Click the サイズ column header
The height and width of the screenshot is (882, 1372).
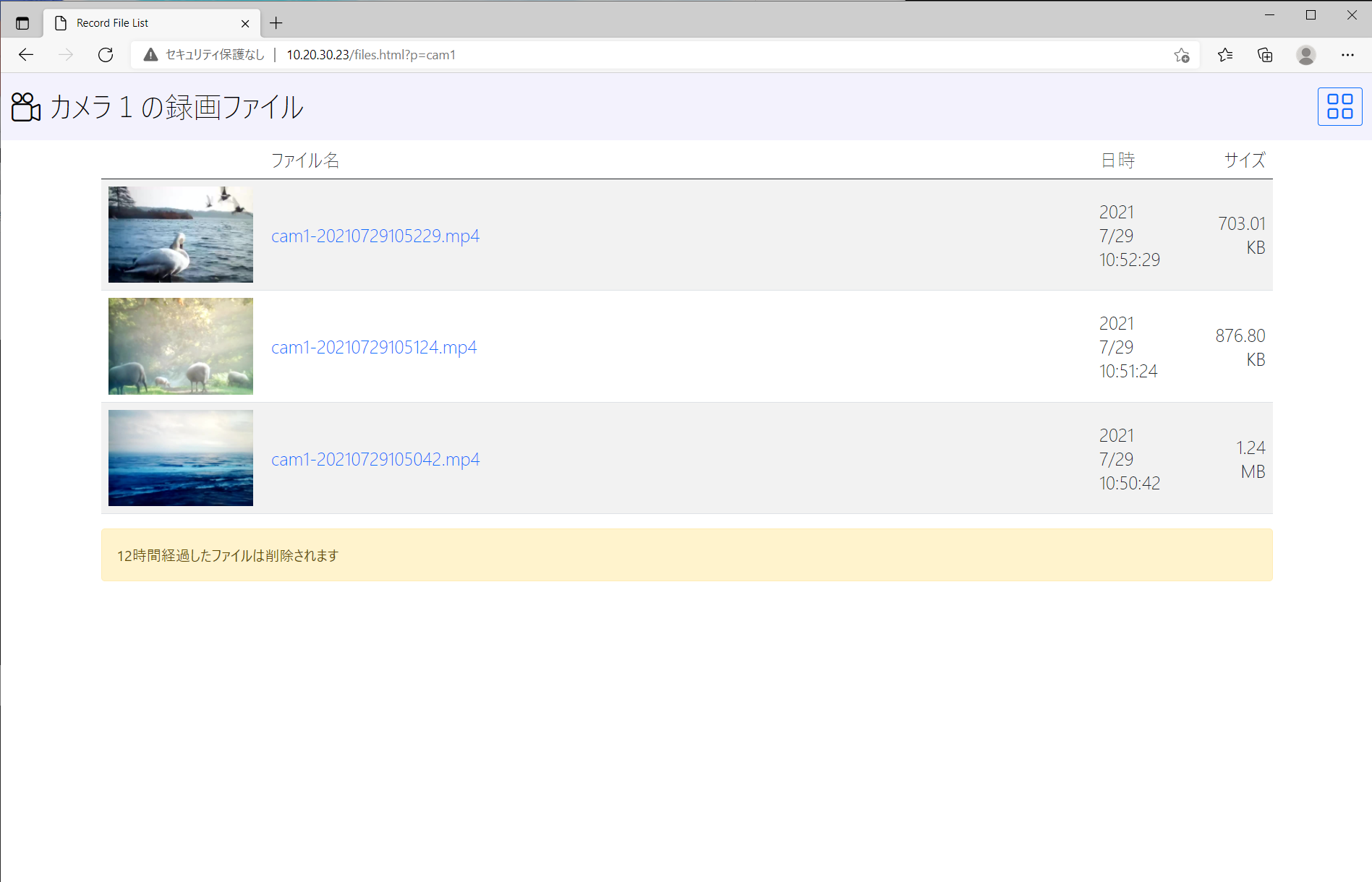pyautogui.click(x=1245, y=160)
